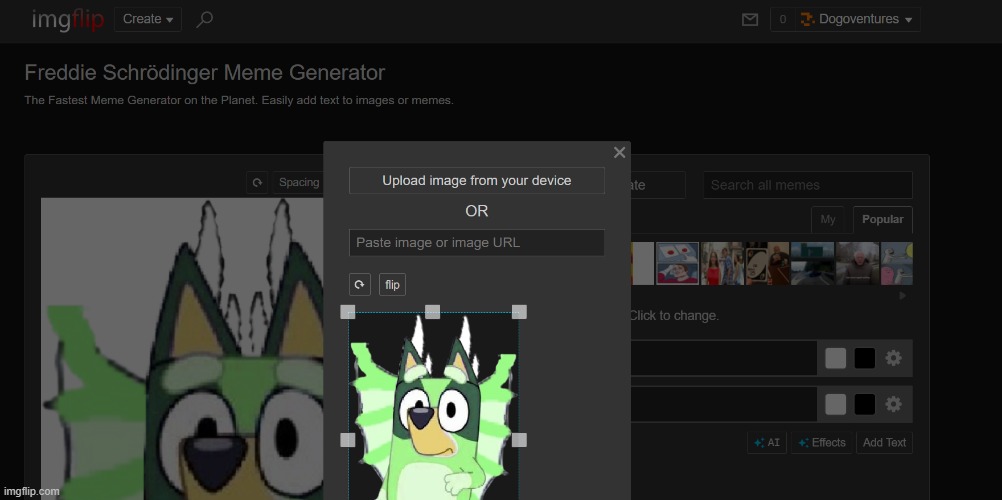1002x500 pixels.
Task: Grab the top-right crop handle
Action: click(x=520, y=312)
